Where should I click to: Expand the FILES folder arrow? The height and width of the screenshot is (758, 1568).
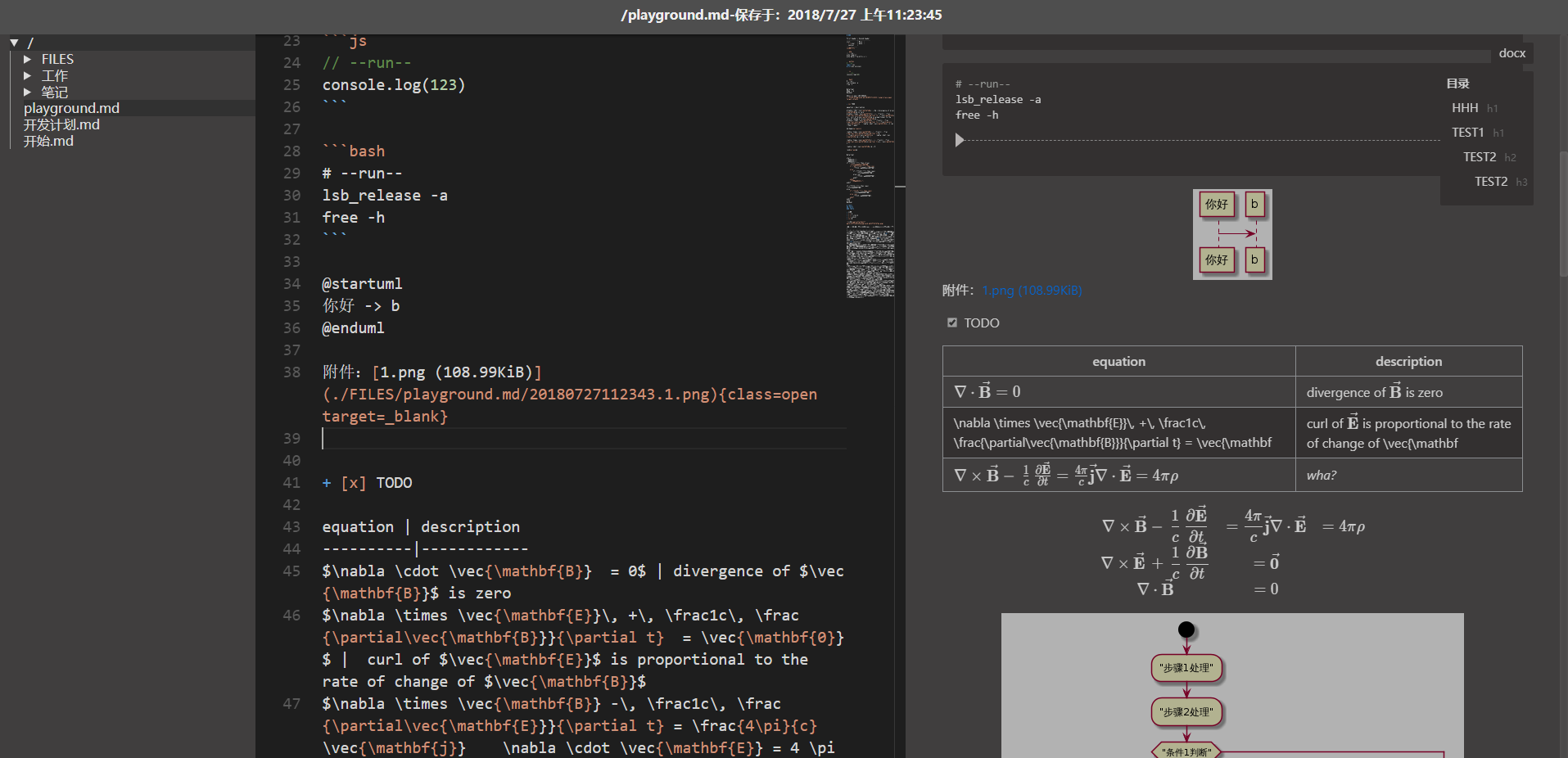[x=27, y=59]
